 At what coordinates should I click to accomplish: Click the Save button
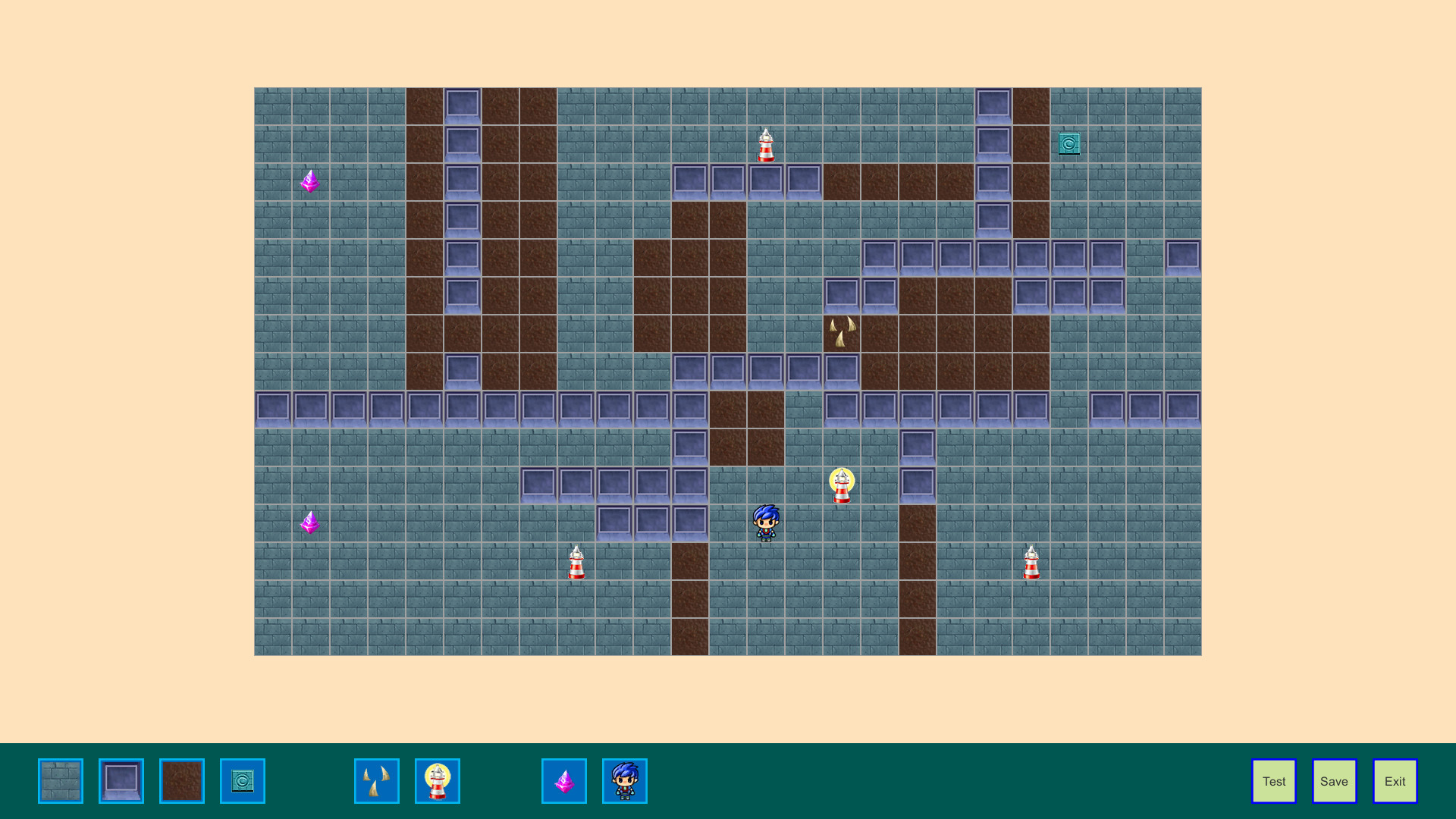[1334, 780]
